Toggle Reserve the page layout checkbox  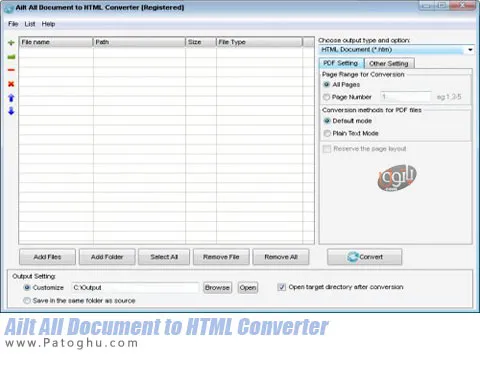327,149
